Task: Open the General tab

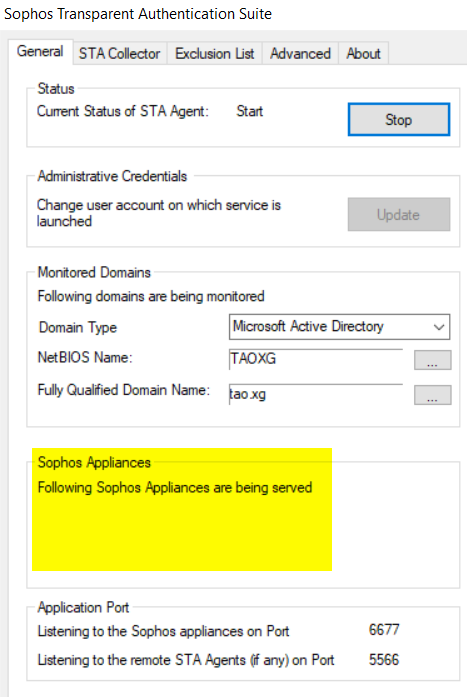Action: coord(40,52)
